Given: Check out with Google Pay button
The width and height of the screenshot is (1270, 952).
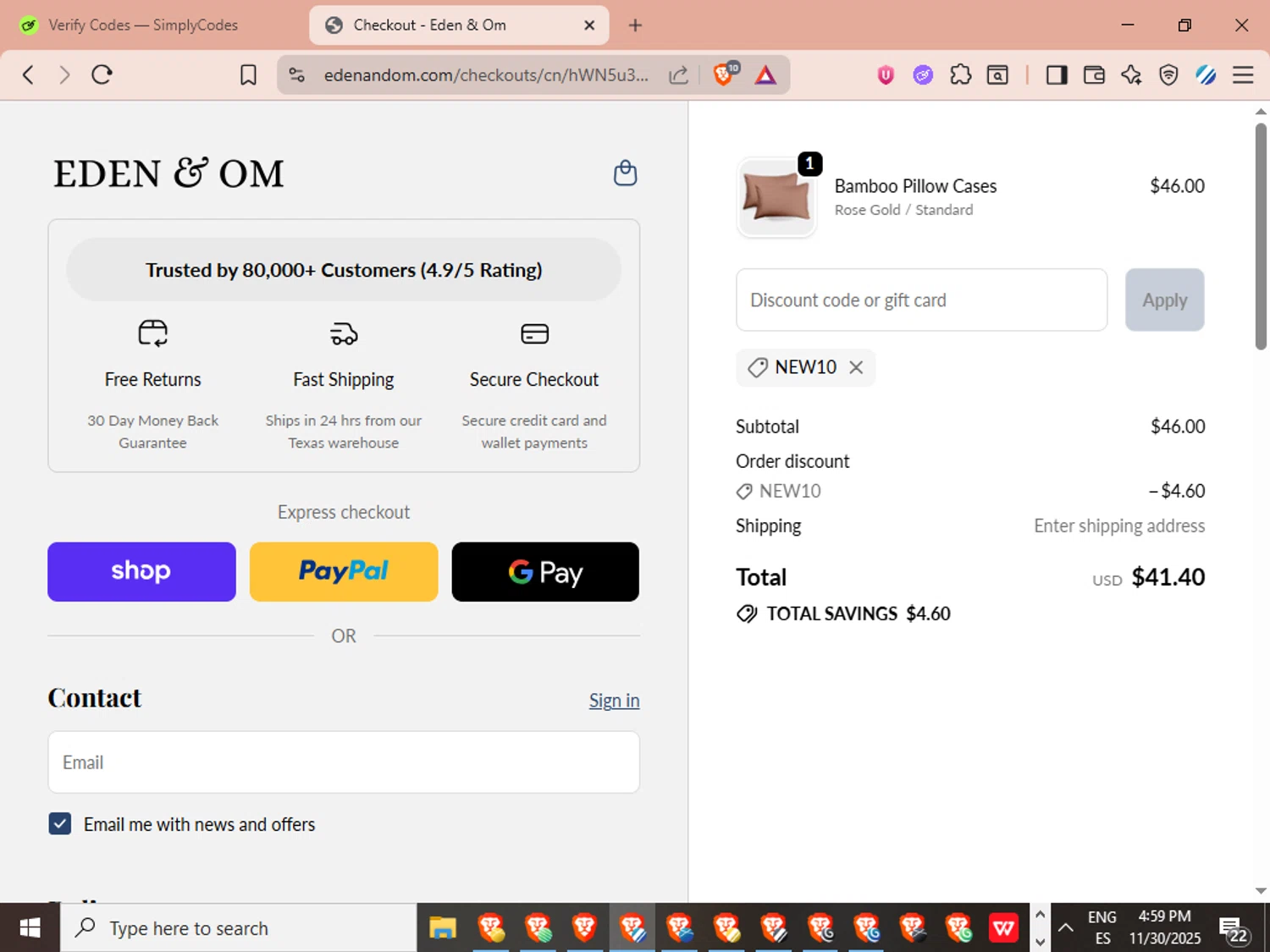Looking at the screenshot, I should 545,572.
